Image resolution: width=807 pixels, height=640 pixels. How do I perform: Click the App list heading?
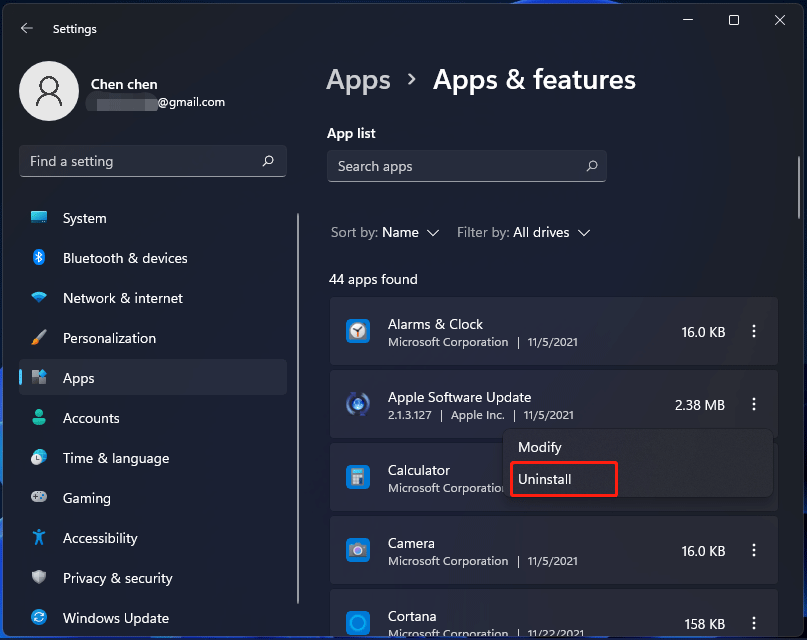coord(351,133)
